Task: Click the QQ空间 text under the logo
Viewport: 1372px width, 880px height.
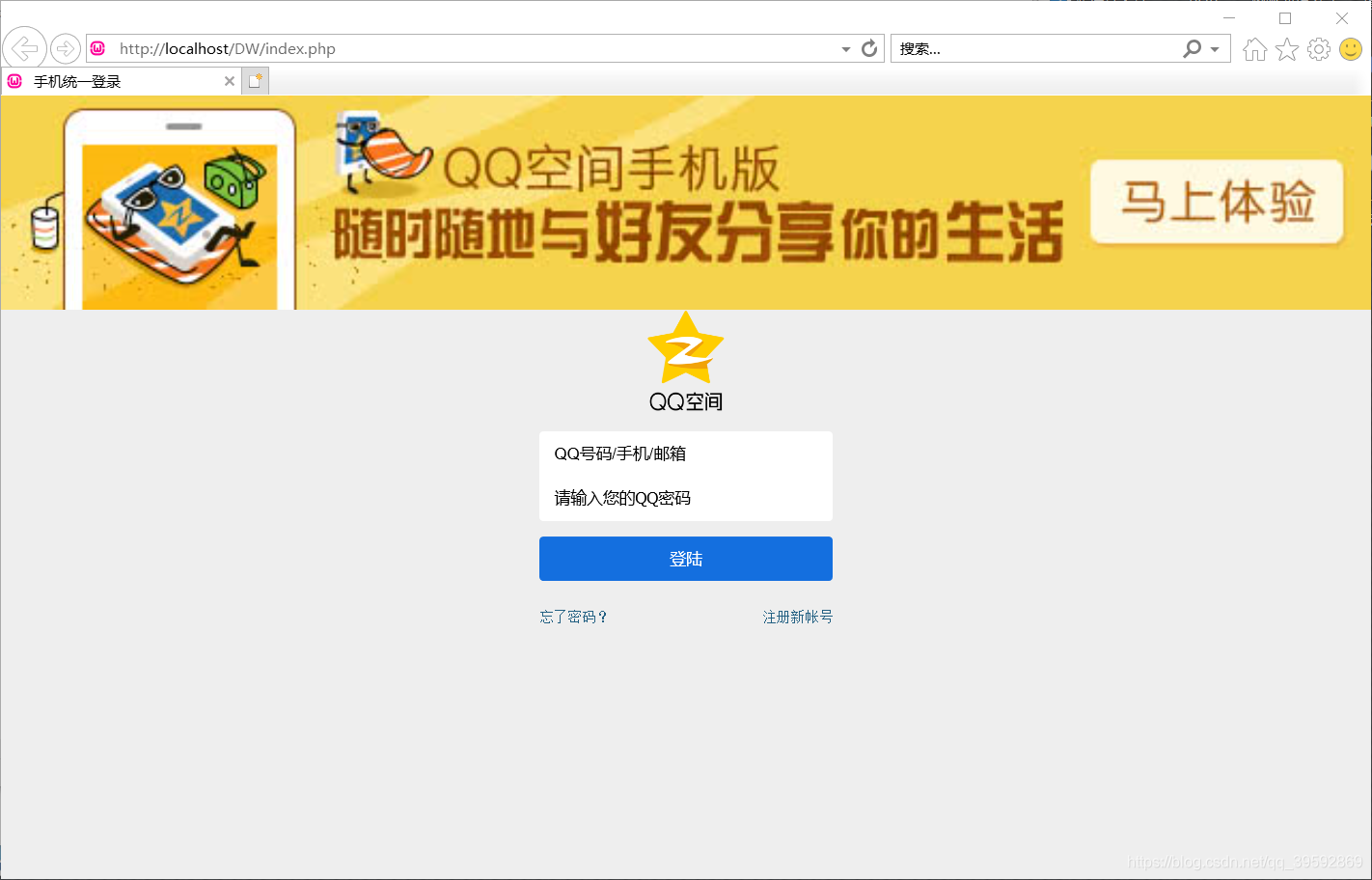Action: coord(686,401)
